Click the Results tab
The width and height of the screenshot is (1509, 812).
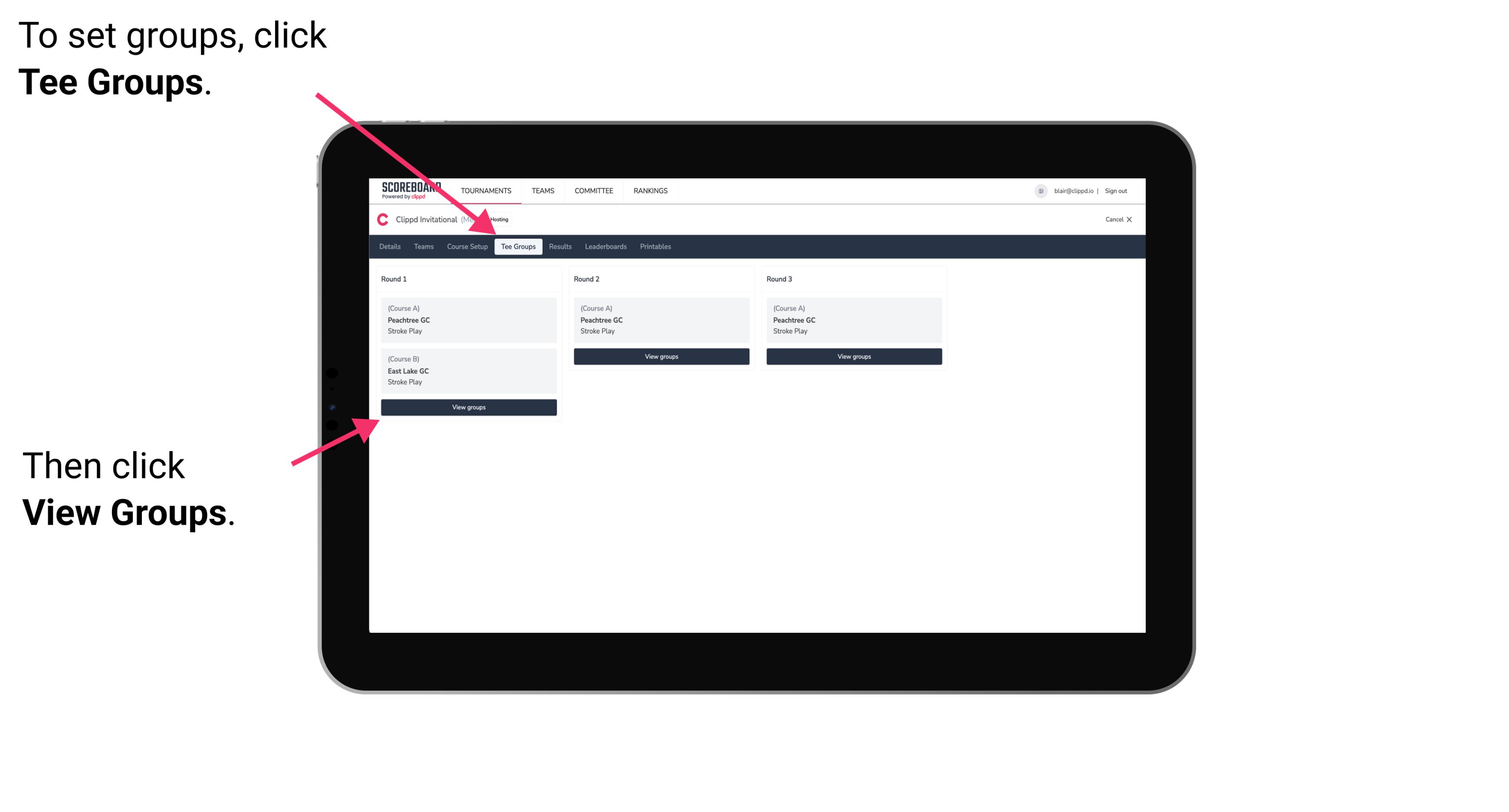[558, 247]
